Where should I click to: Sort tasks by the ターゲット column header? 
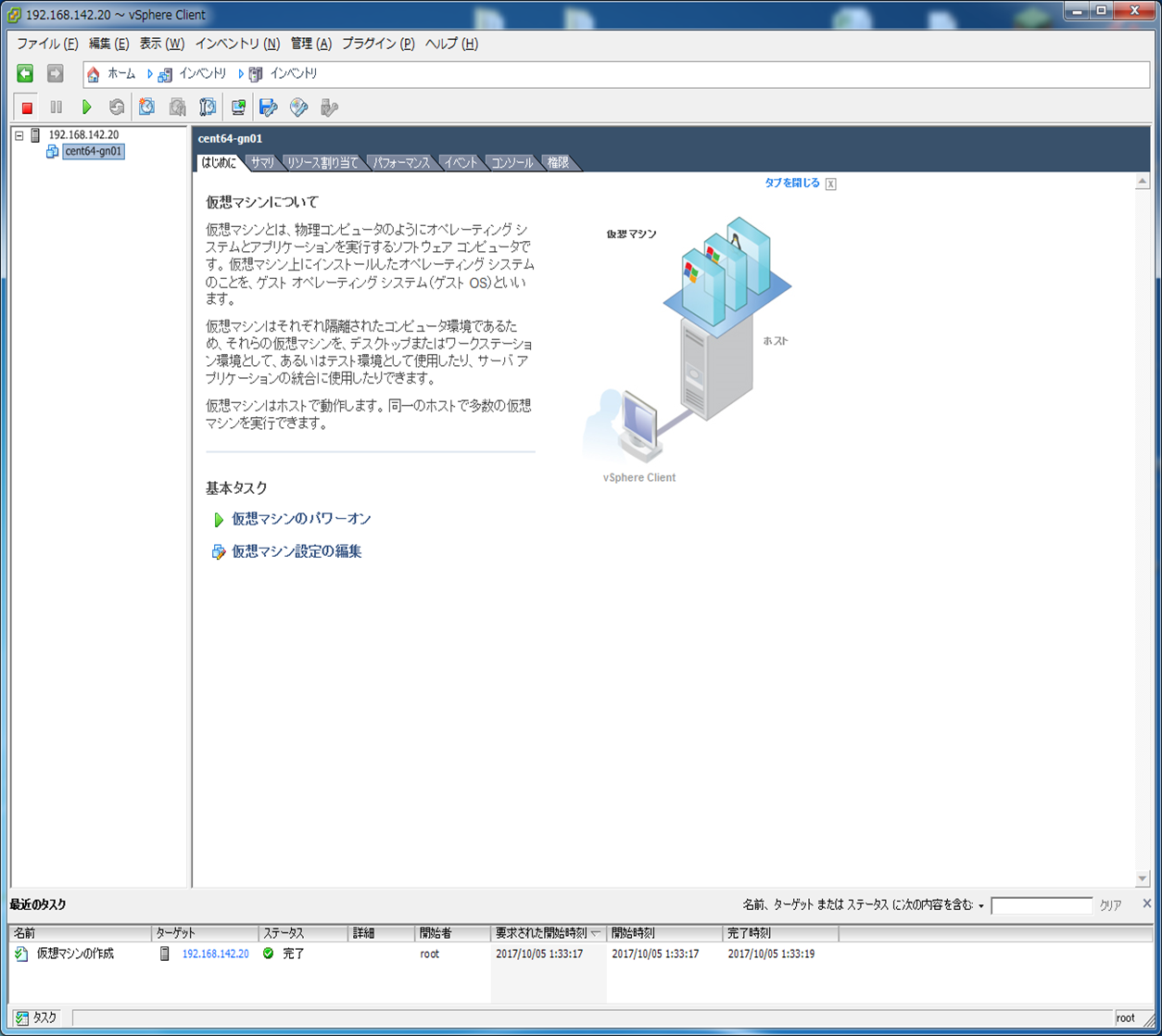205,933
